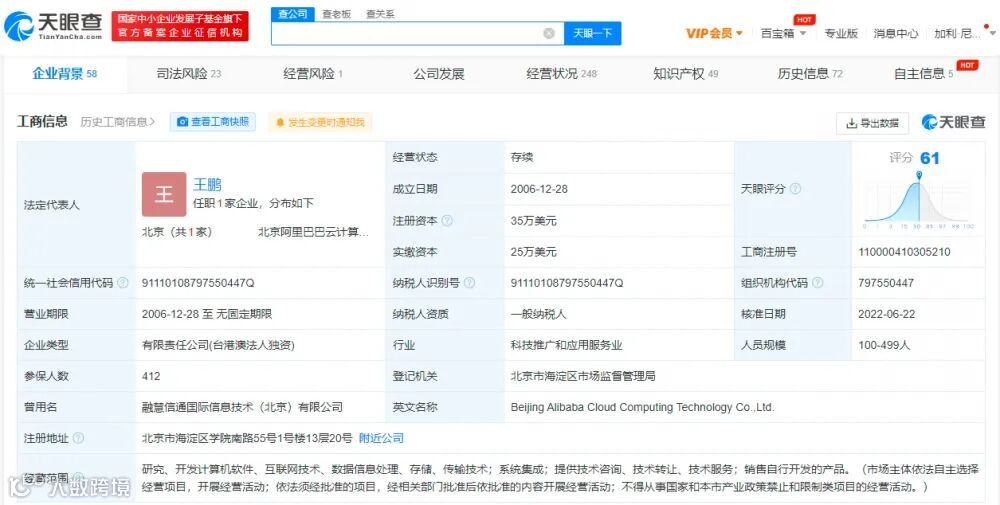Viewport: 1000px width, 505px height.
Task: Click the 附近公司 link
Action: click(x=381, y=438)
